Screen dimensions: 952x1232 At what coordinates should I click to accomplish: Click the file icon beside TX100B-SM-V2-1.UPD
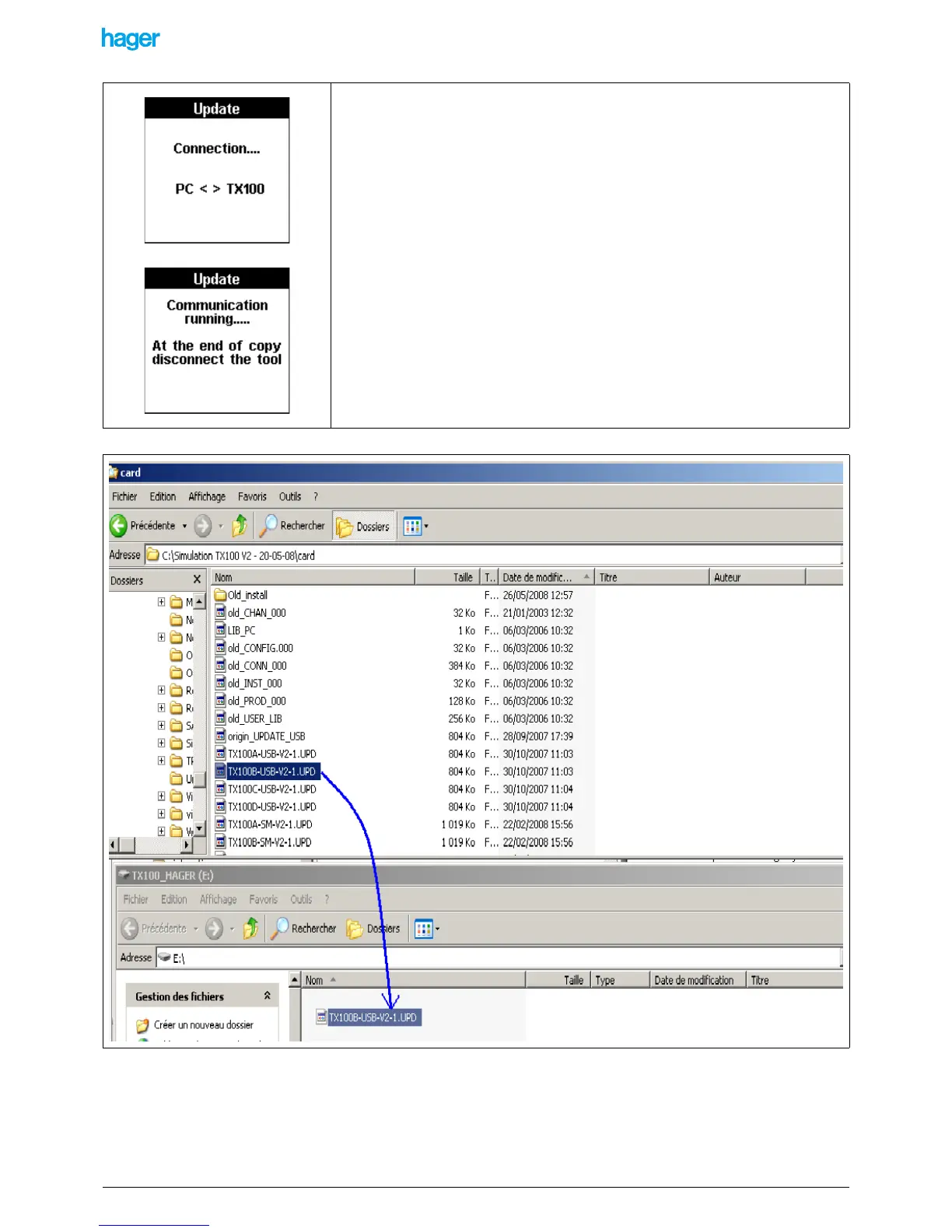(220, 842)
